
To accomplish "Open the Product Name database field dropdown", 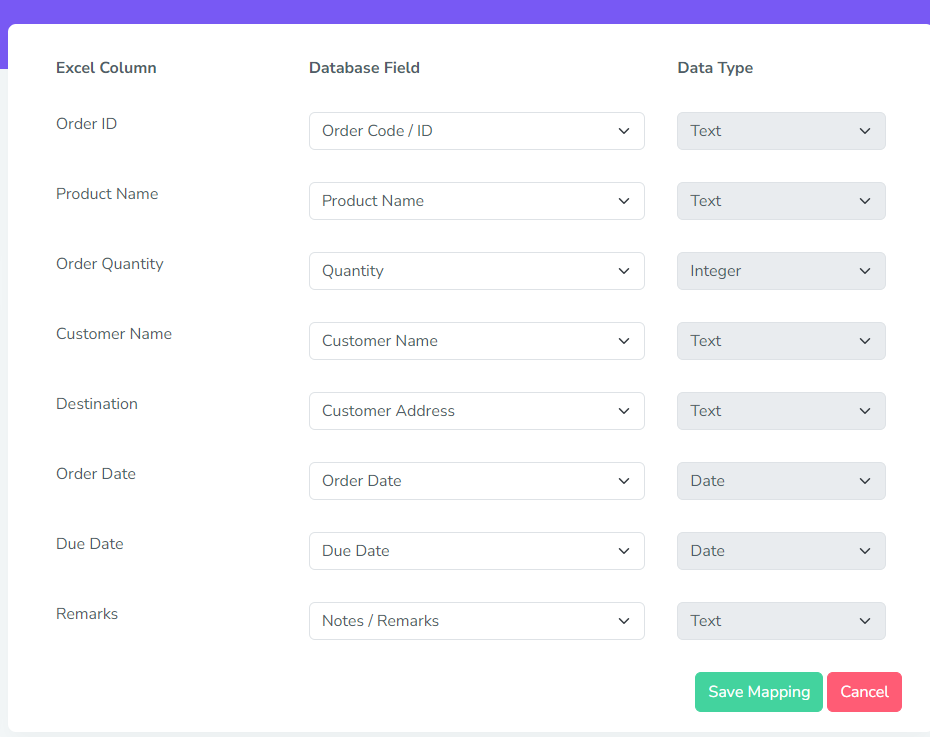I will click(476, 201).
